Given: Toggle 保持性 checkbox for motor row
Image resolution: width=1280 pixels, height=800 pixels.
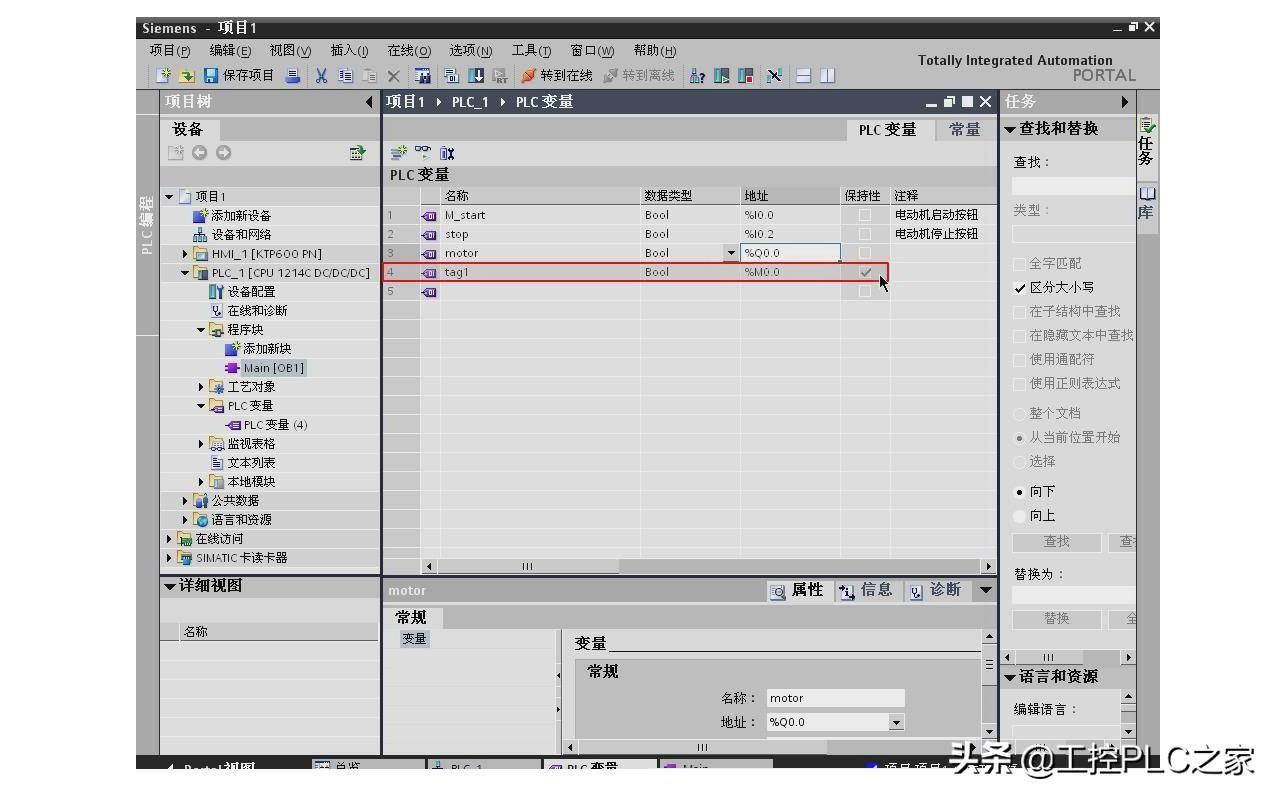Looking at the screenshot, I should pyautogui.click(x=865, y=253).
